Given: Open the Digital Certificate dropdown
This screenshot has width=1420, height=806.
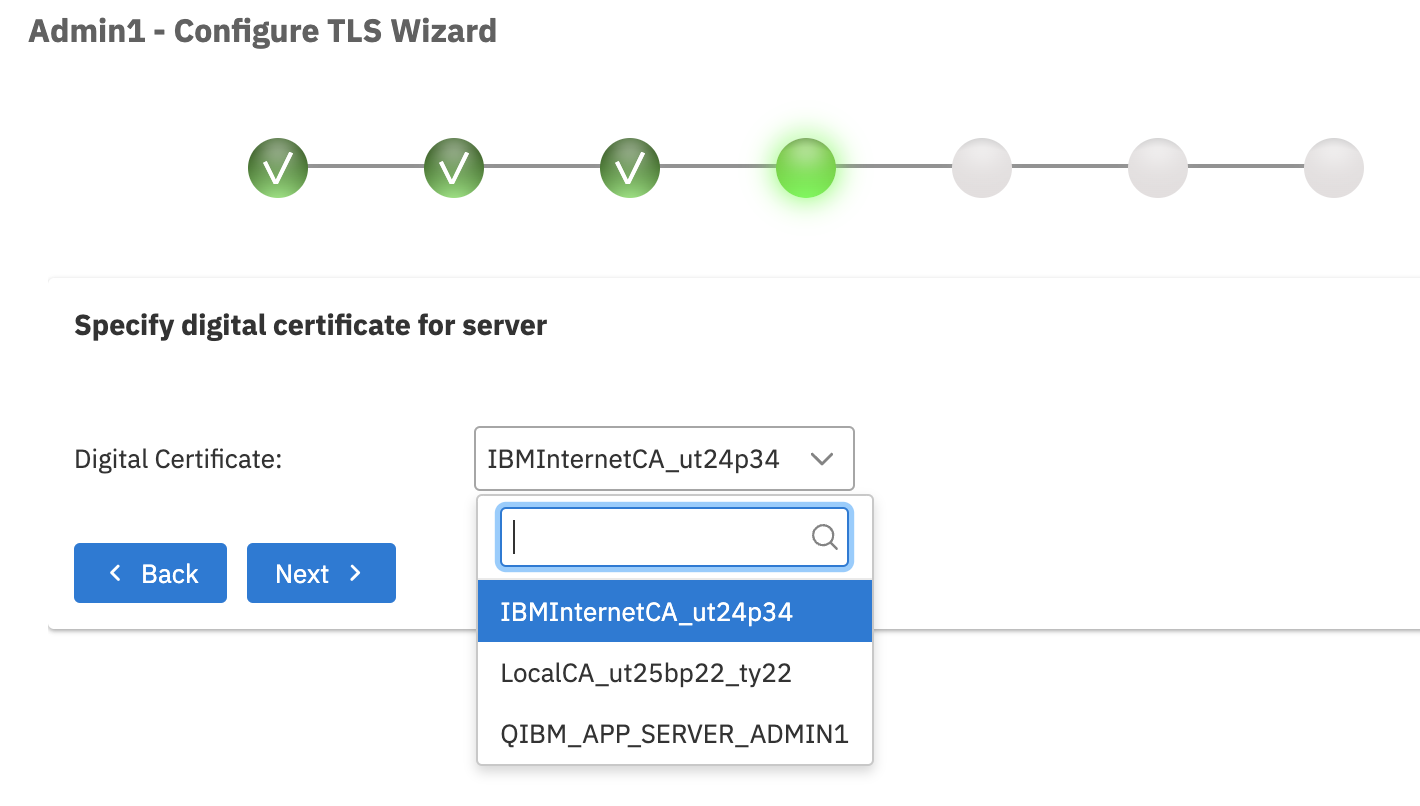Looking at the screenshot, I should (664, 459).
